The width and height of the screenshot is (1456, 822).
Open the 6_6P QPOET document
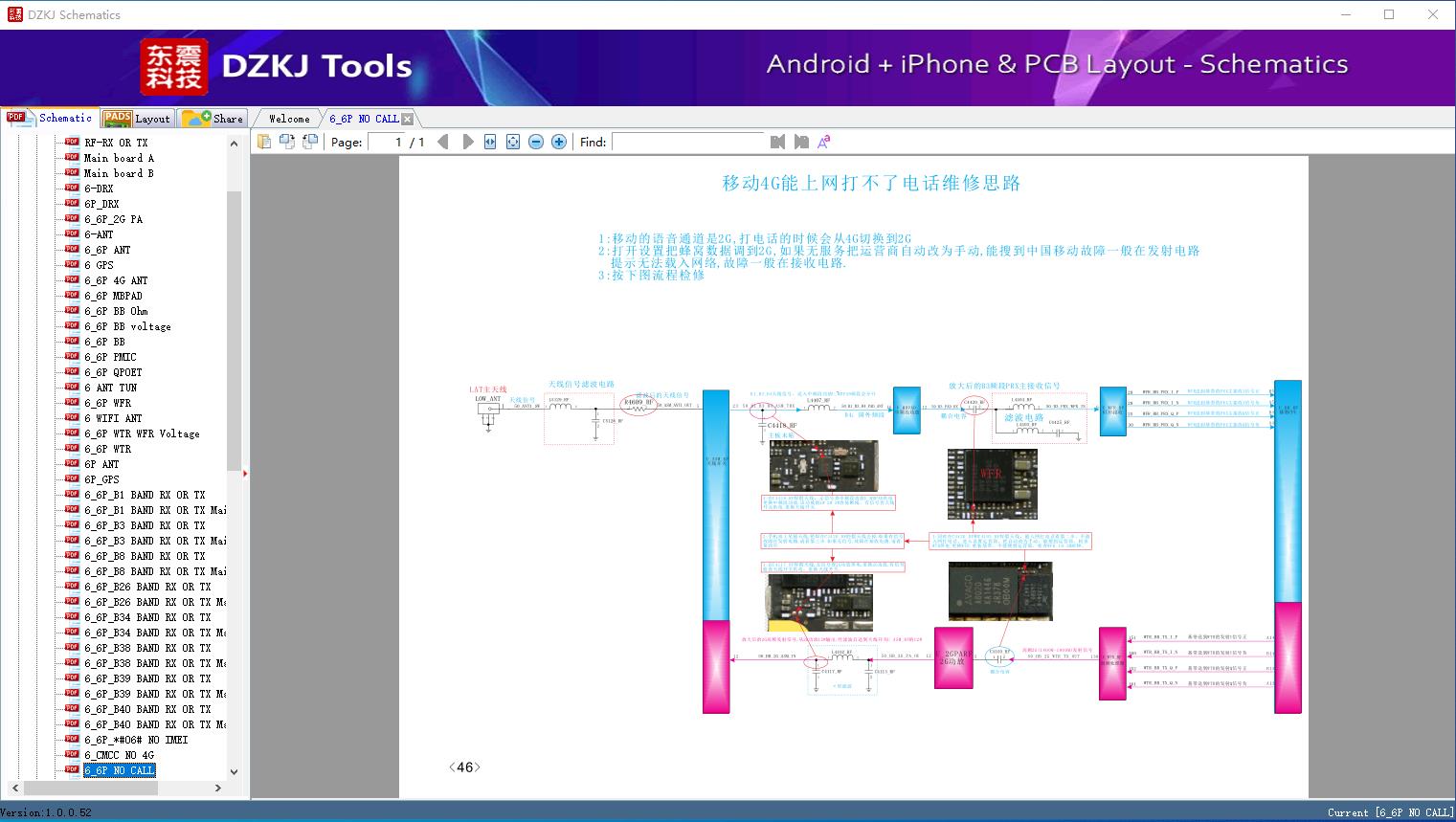coord(113,372)
